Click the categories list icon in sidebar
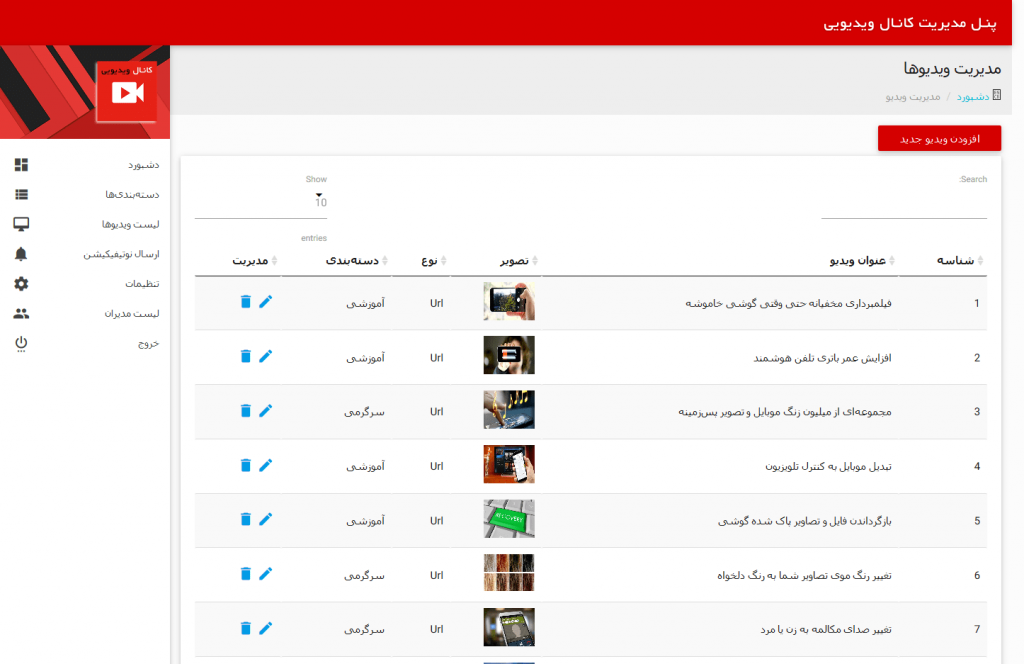The height and width of the screenshot is (664, 1024). (21, 195)
